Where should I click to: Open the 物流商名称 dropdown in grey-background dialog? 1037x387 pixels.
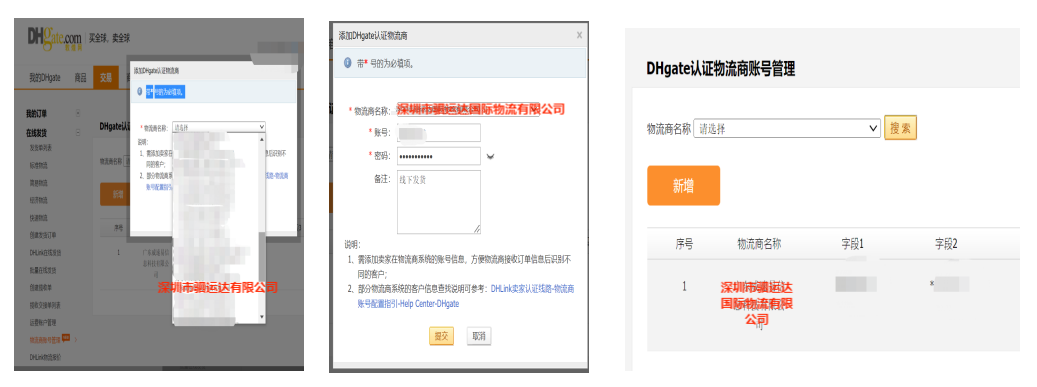click(218, 127)
